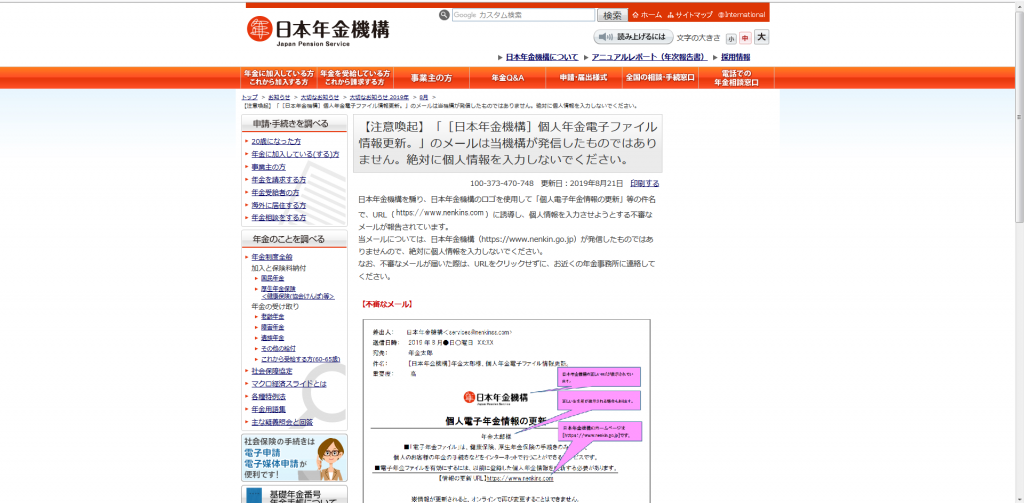Open その他の給付 sidebar link
The image size is (1024, 503).
point(278,349)
